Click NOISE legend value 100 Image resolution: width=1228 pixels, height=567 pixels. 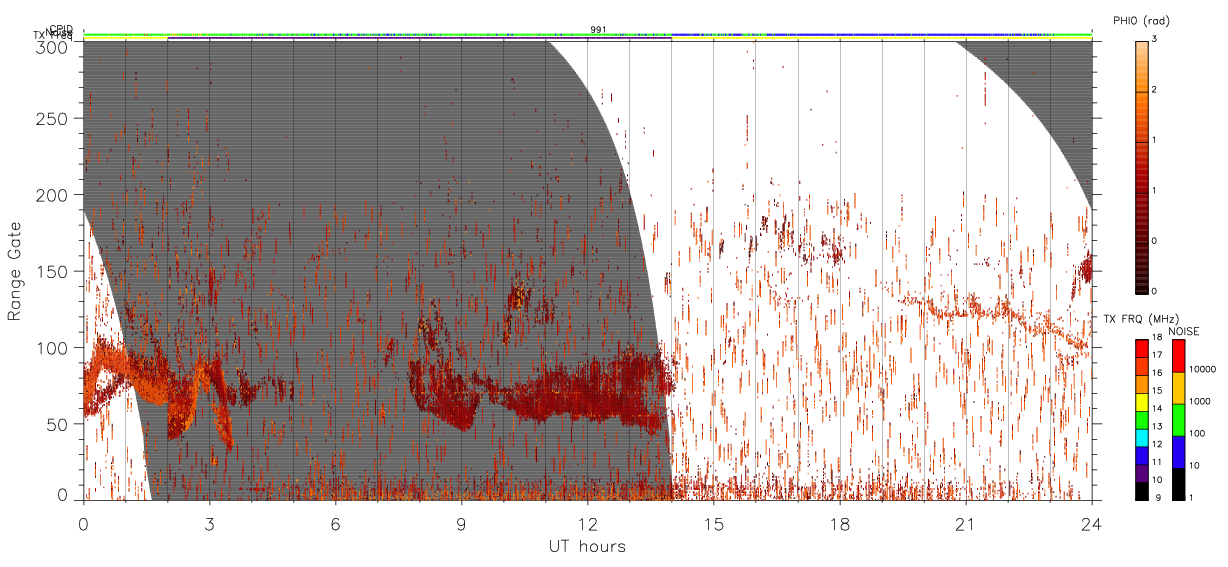click(1198, 433)
